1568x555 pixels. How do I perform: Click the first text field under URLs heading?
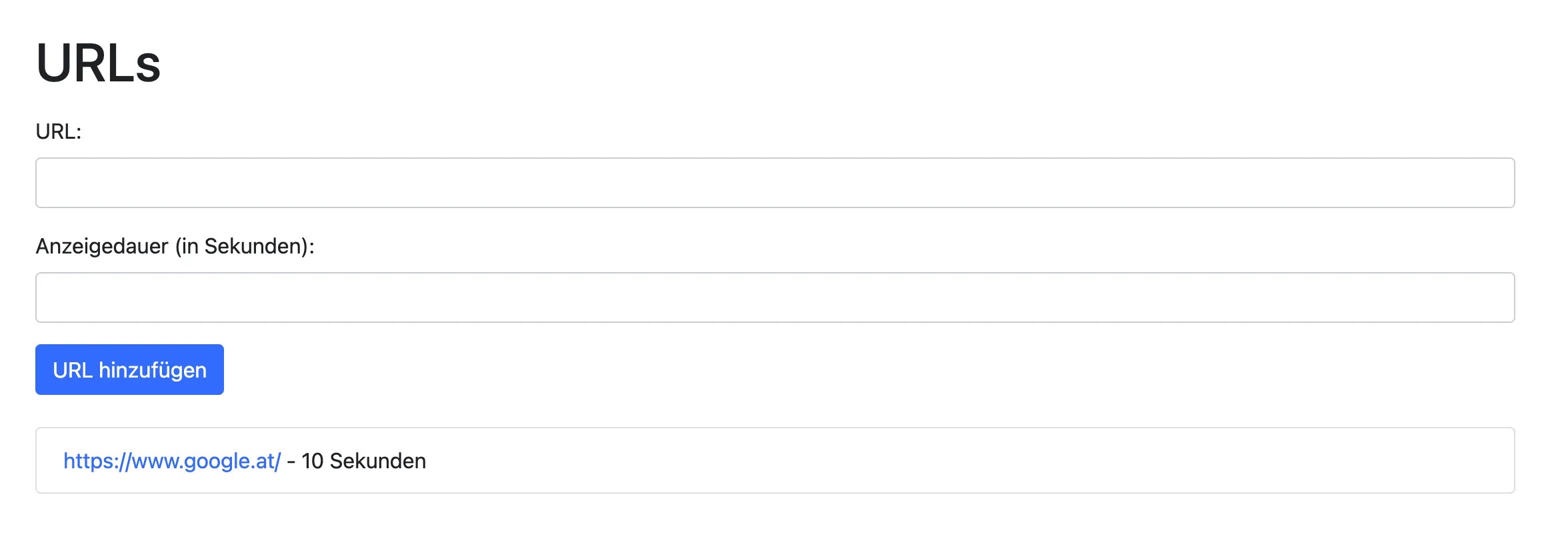tap(775, 183)
